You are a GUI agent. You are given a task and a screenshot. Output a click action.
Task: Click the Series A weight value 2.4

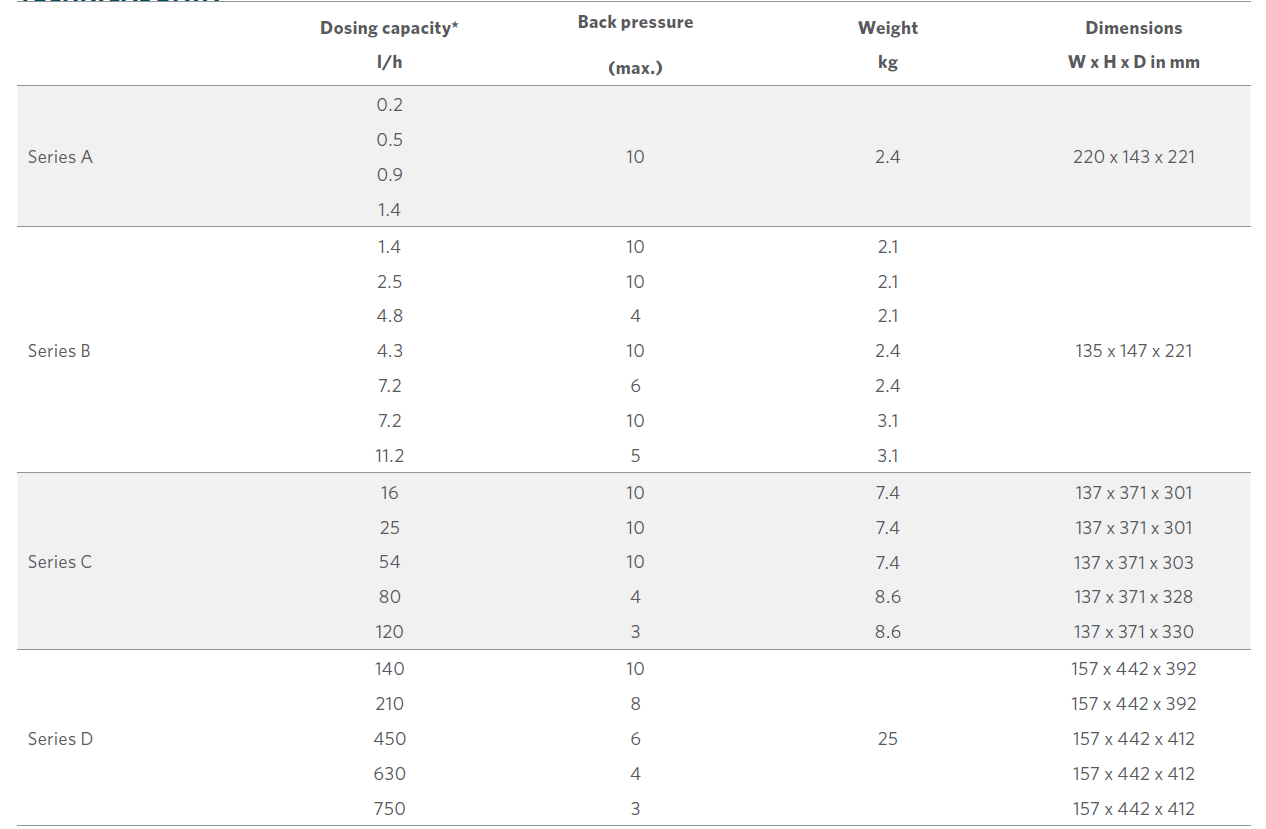click(x=888, y=157)
